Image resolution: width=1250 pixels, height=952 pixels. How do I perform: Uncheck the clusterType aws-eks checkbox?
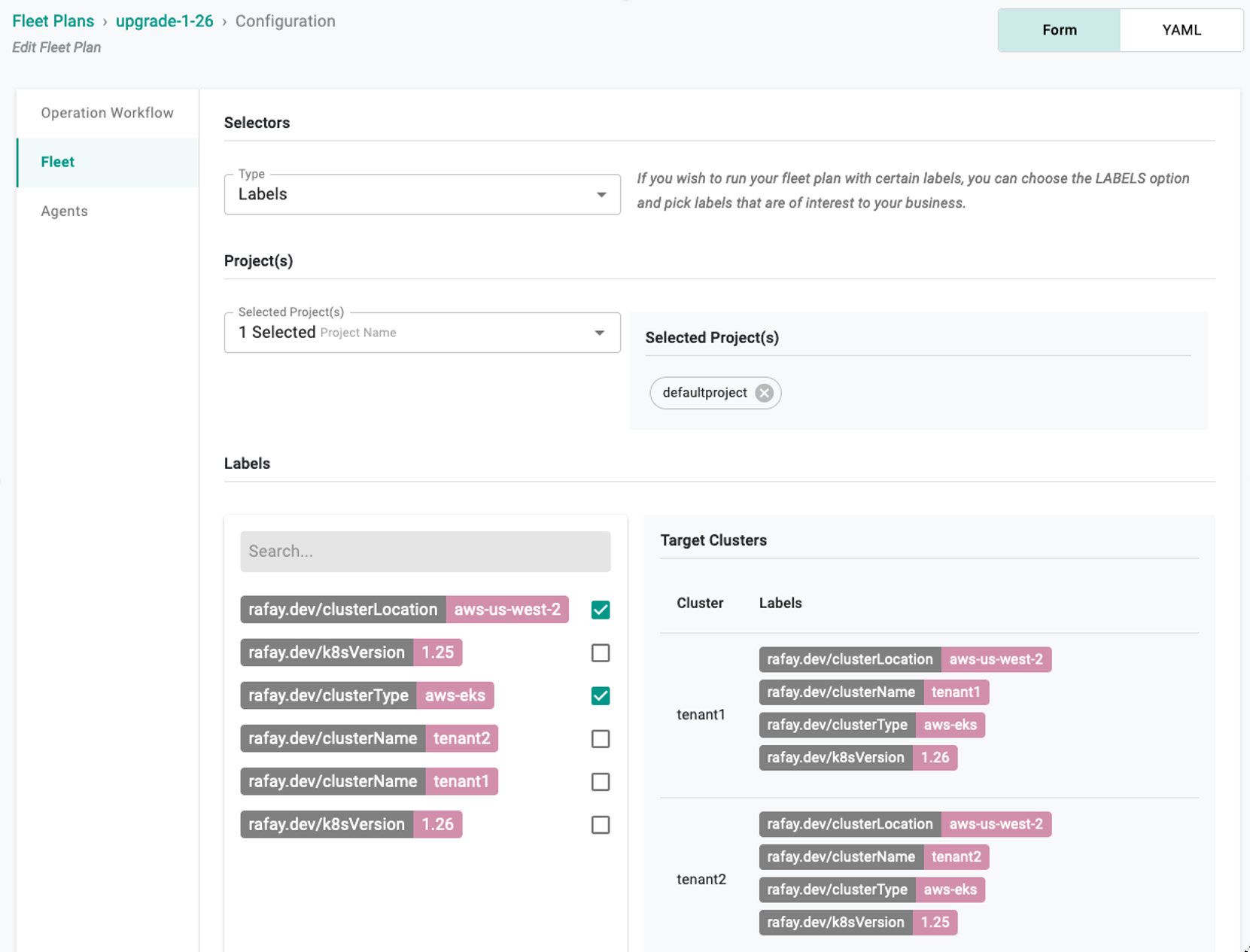click(x=601, y=695)
